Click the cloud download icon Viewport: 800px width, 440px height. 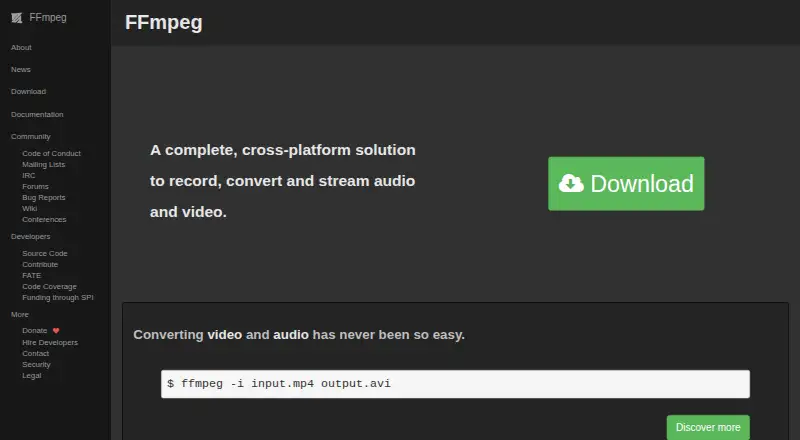(571, 183)
